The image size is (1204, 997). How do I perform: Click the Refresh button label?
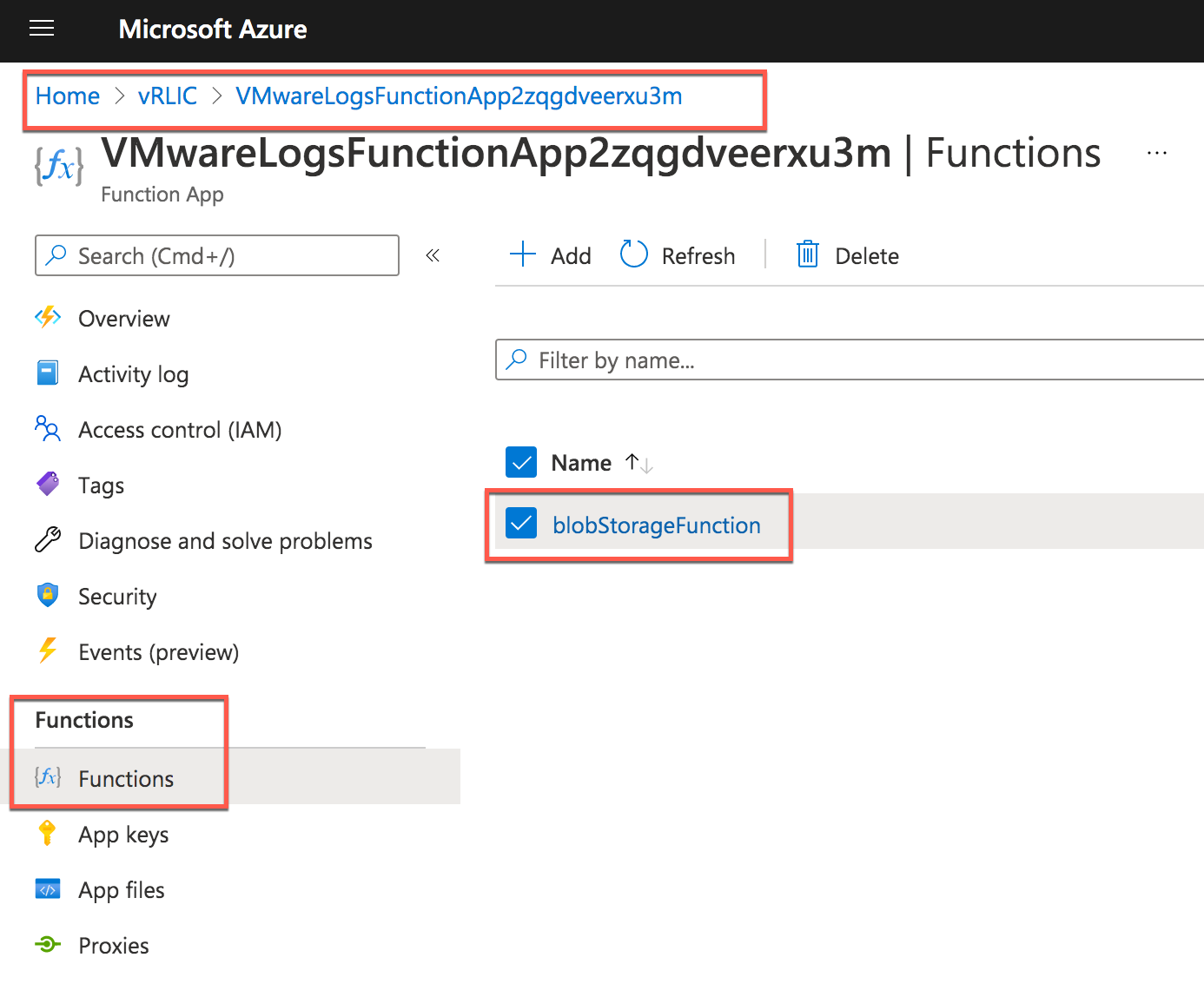coord(698,256)
